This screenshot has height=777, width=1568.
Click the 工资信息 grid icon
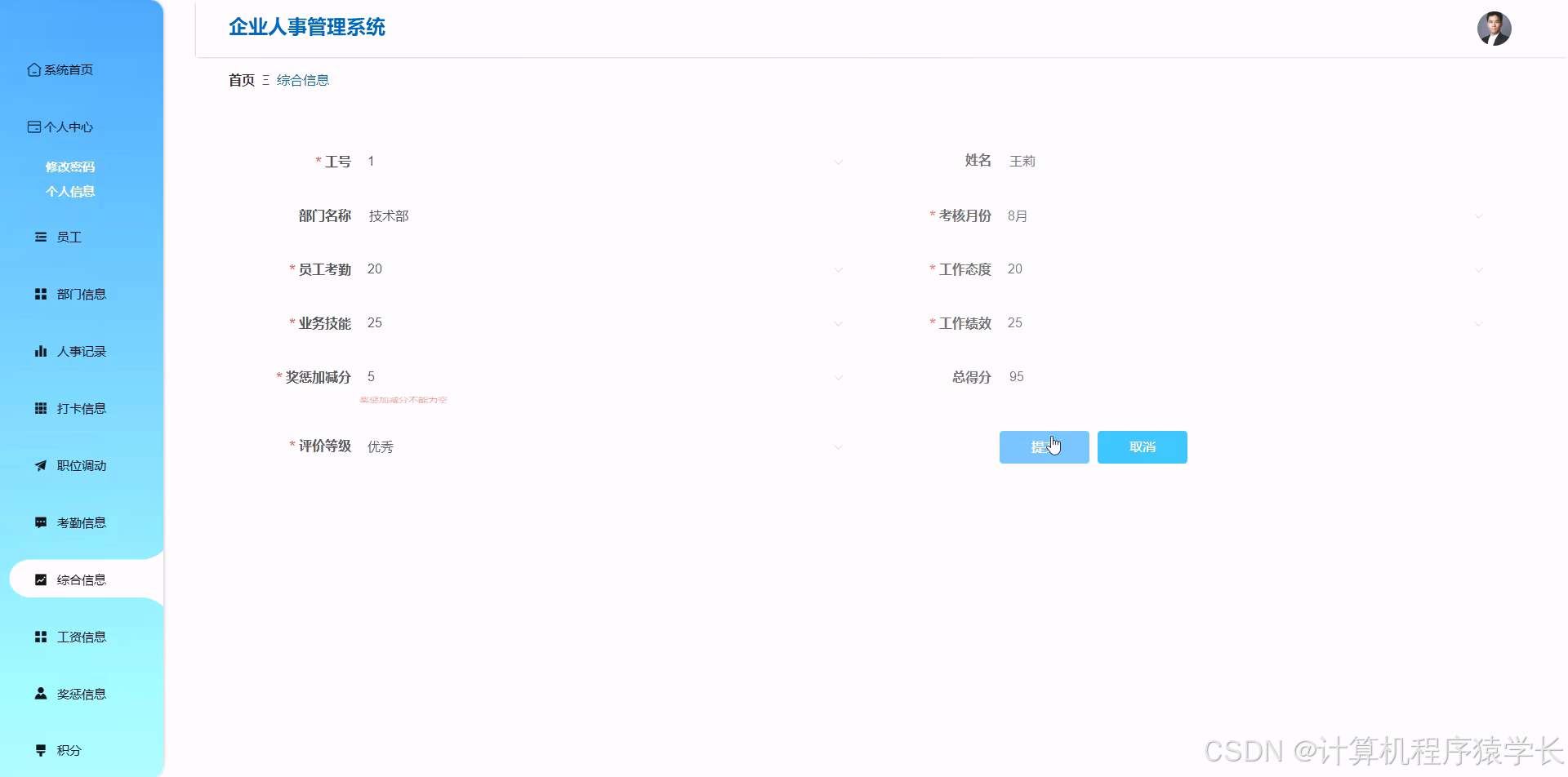click(x=41, y=637)
